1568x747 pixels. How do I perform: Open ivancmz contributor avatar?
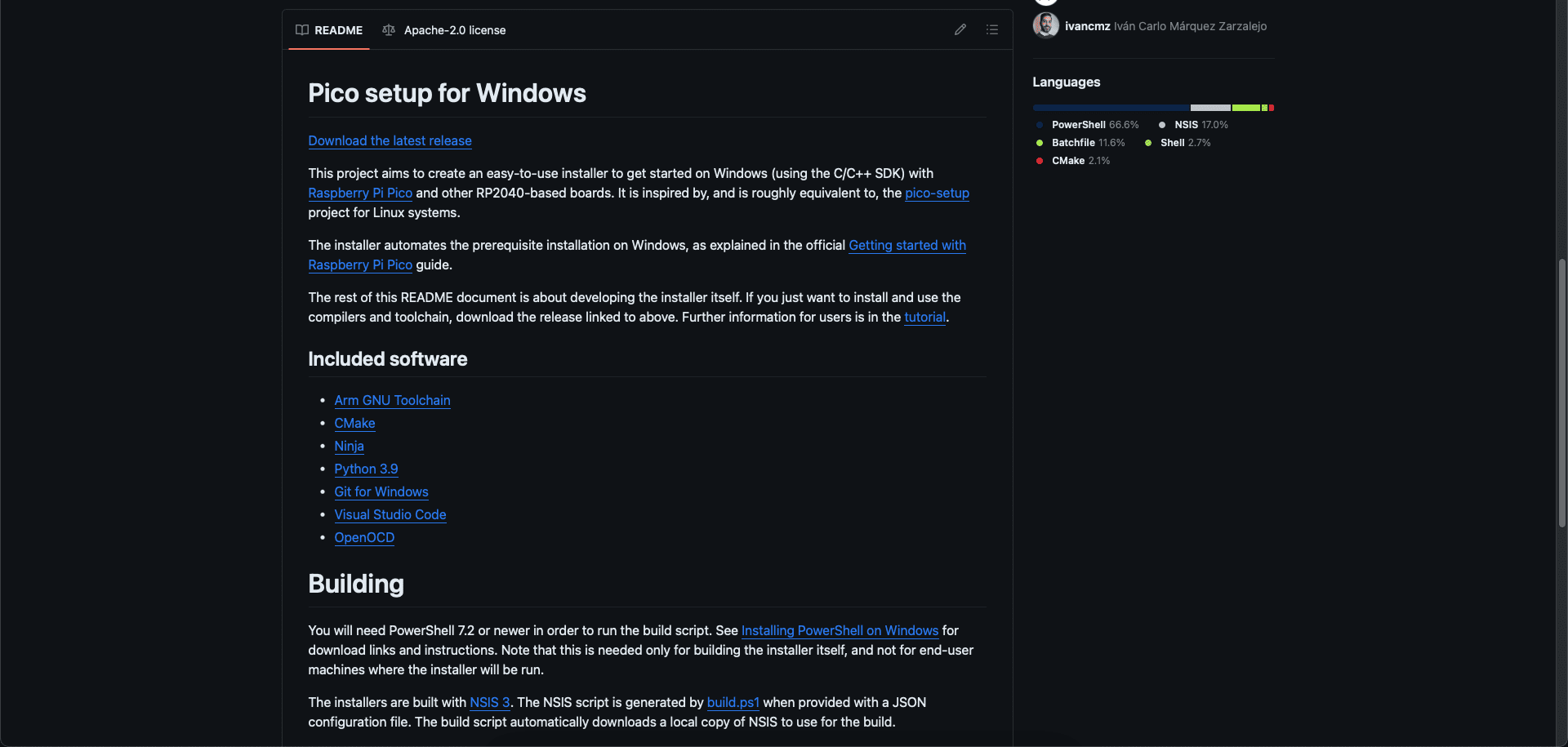(x=1045, y=25)
